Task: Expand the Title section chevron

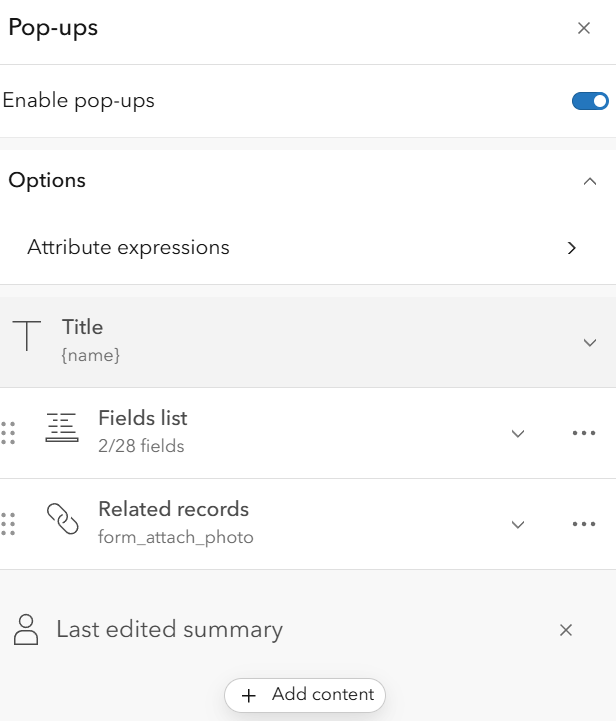Action: (590, 343)
